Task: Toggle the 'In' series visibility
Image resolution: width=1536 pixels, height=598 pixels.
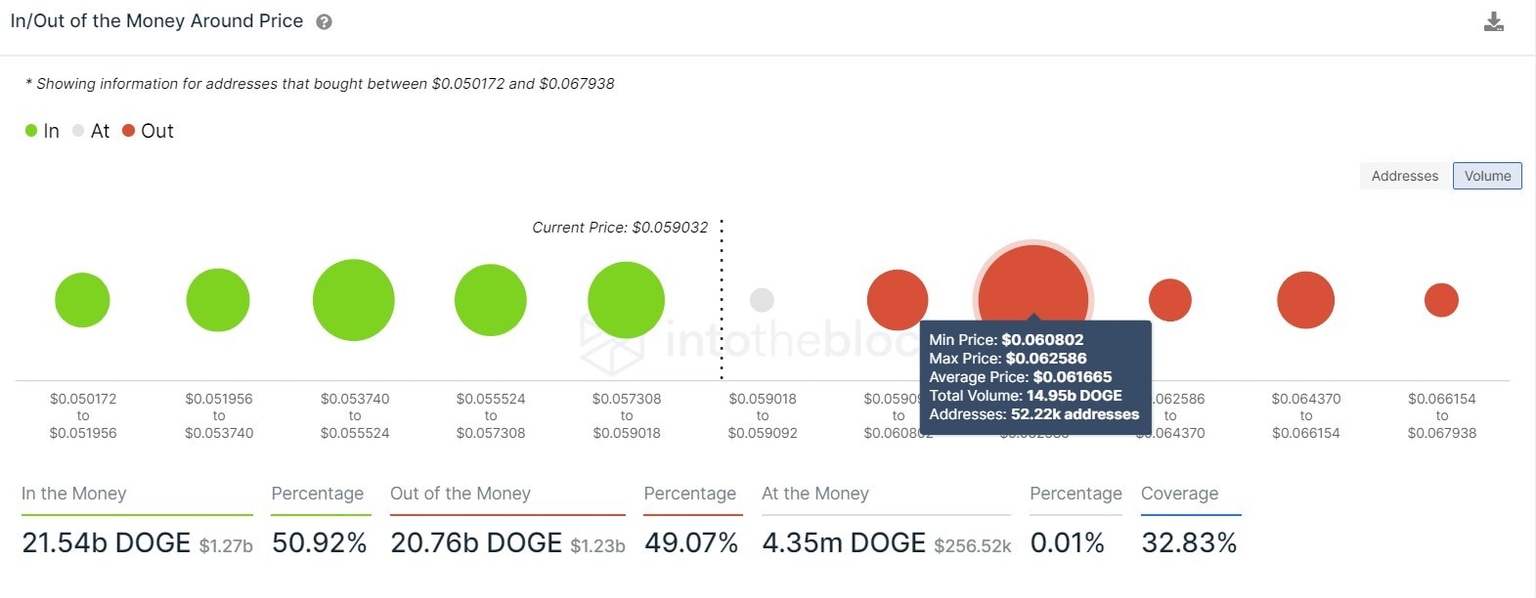Action: pyautogui.click(x=30, y=130)
